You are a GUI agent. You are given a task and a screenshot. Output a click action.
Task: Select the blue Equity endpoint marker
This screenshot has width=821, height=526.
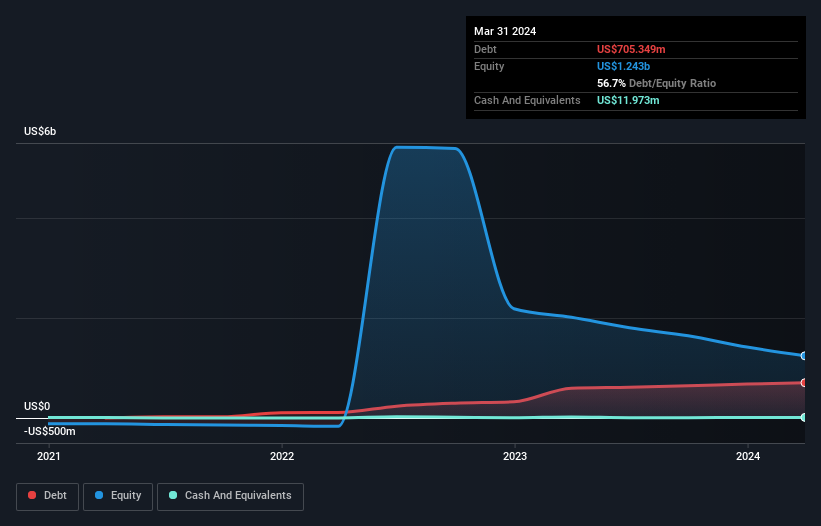click(803, 356)
